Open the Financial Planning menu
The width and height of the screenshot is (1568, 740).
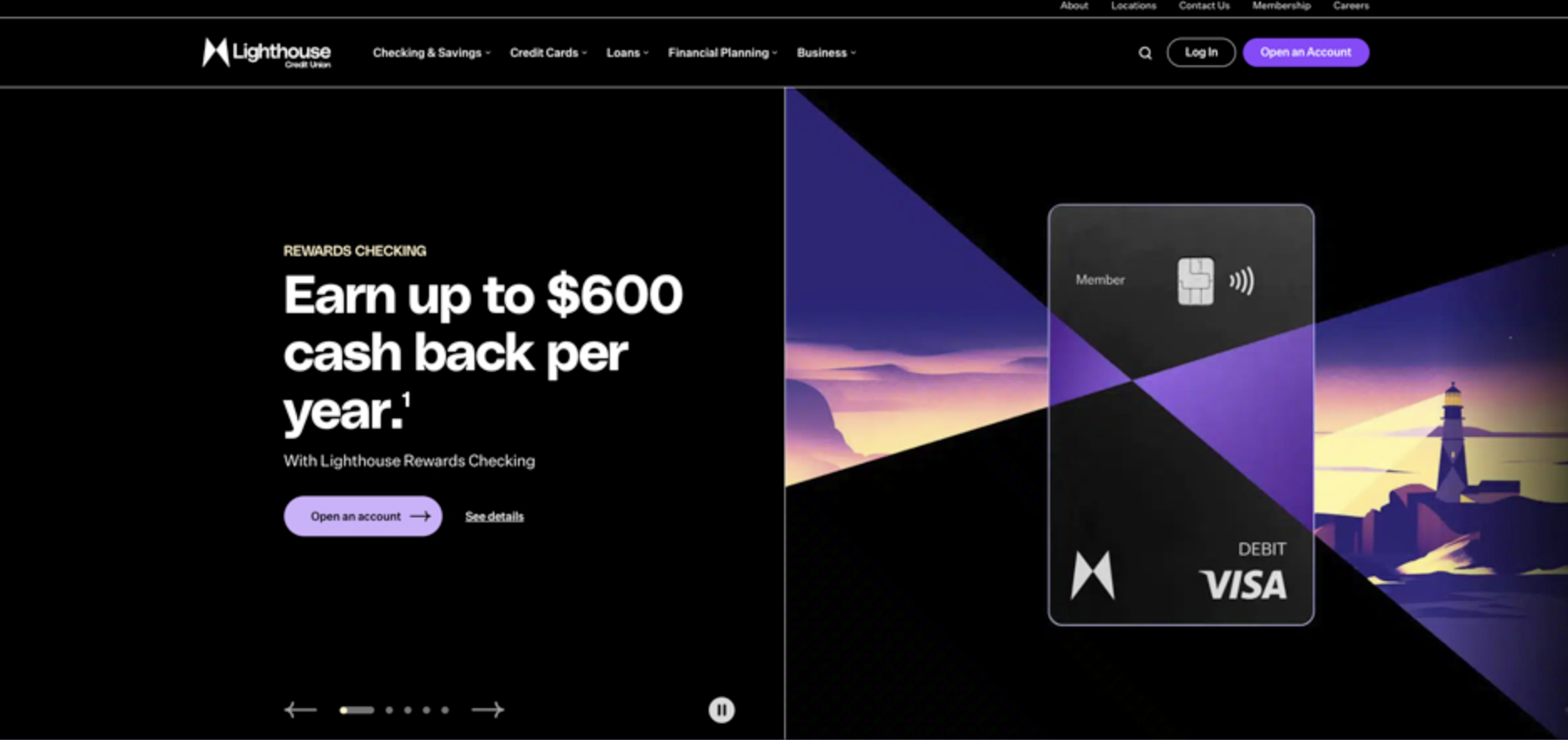(x=723, y=53)
